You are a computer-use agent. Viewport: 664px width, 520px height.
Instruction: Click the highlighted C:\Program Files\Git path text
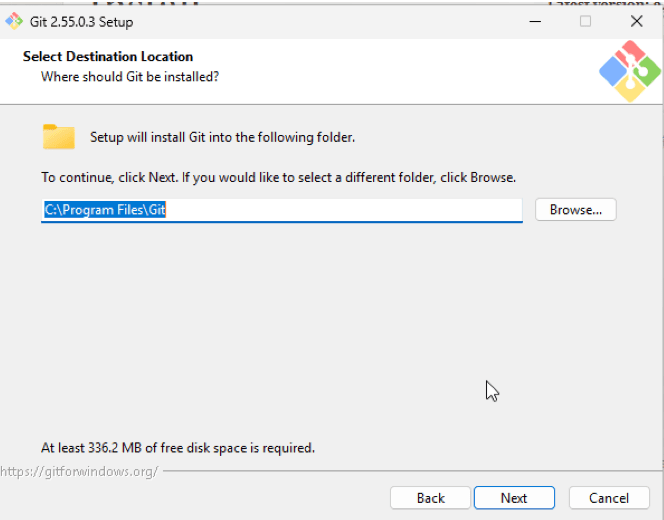click(105, 210)
